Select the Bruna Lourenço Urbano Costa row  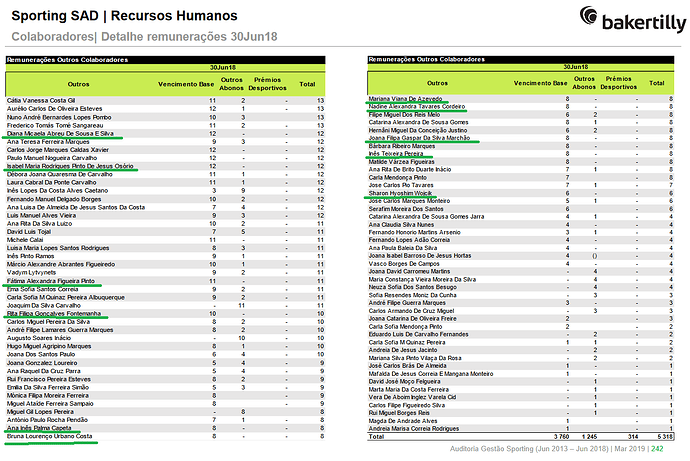(165, 436)
